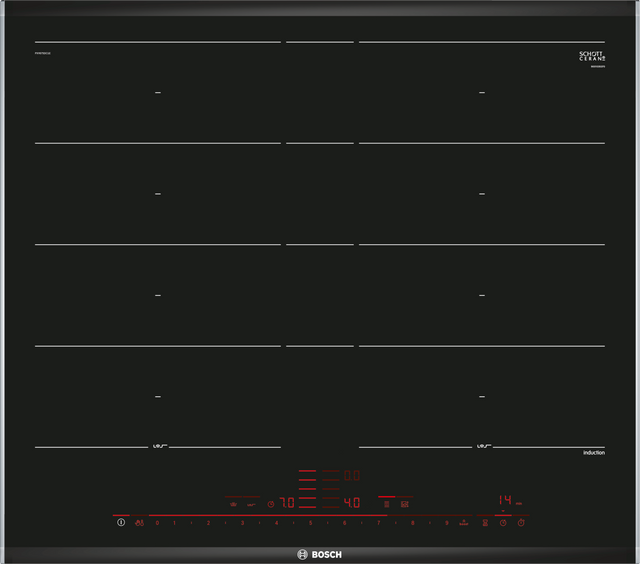
Task: Tap the 14 min timer display
Action: 506,501
